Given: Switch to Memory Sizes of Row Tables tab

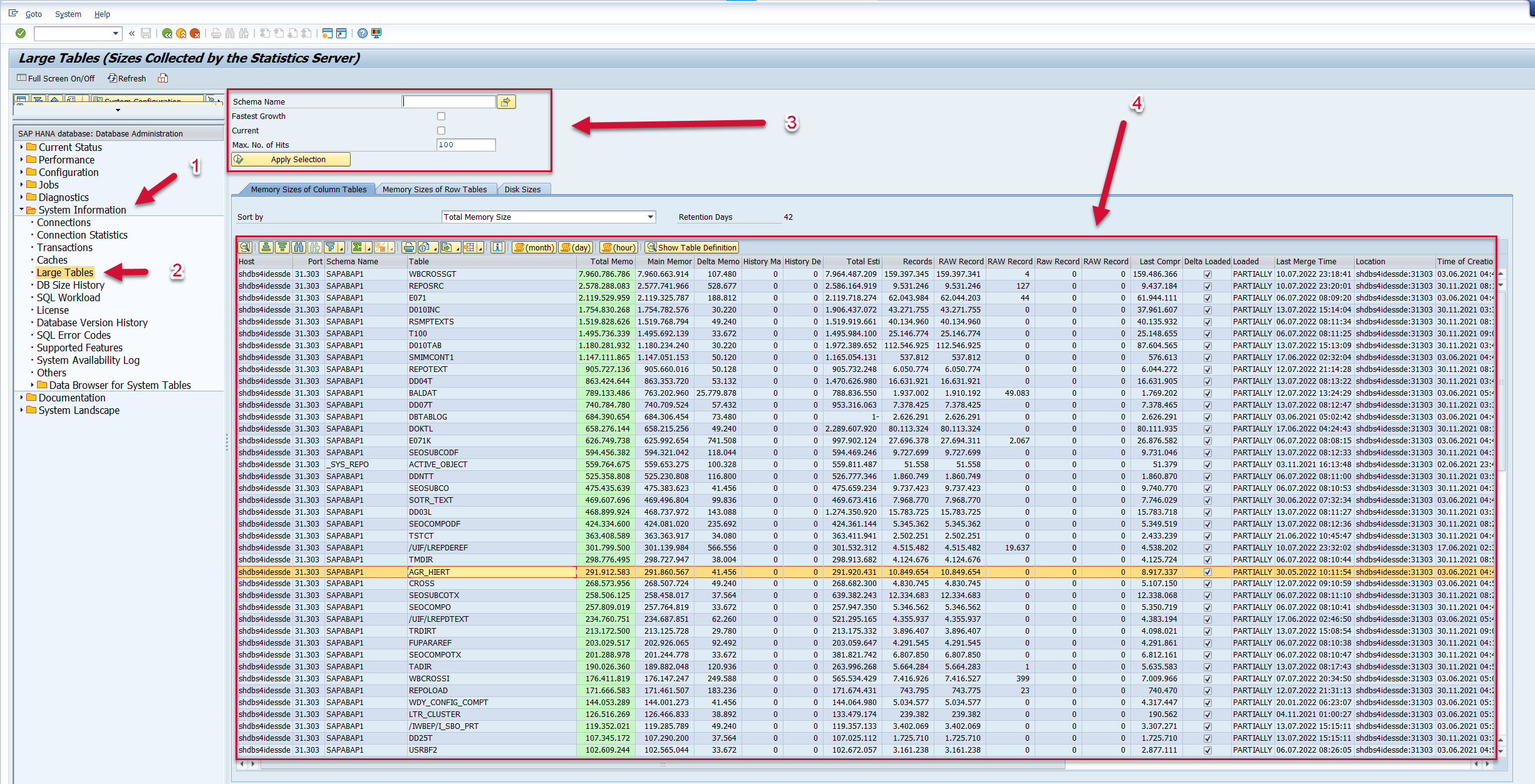Looking at the screenshot, I should click(x=435, y=189).
